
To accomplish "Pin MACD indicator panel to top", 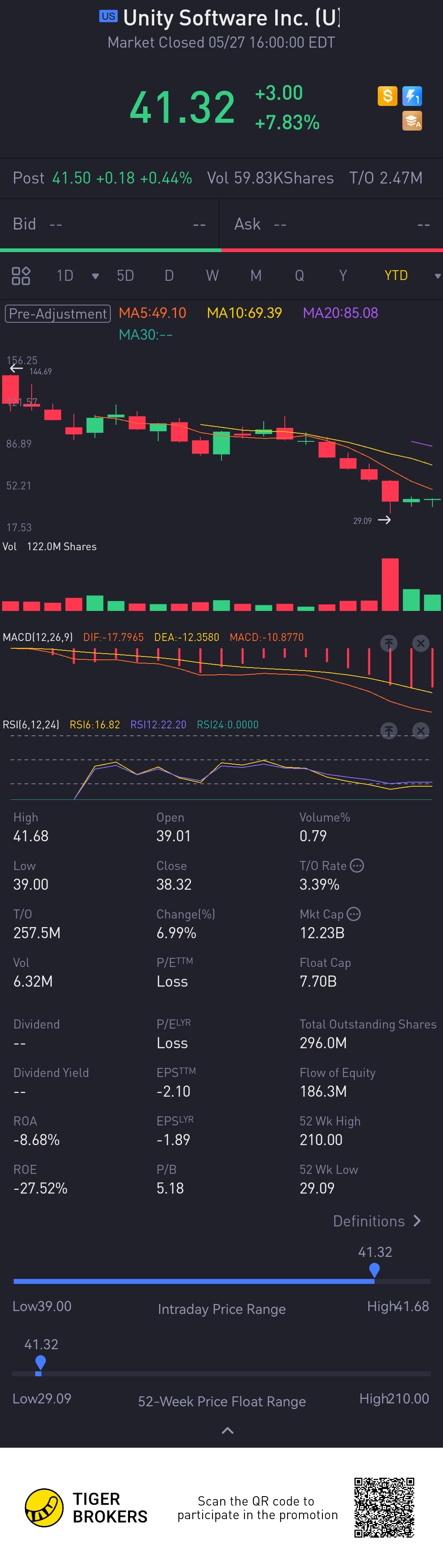I will click(x=389, y=643).
